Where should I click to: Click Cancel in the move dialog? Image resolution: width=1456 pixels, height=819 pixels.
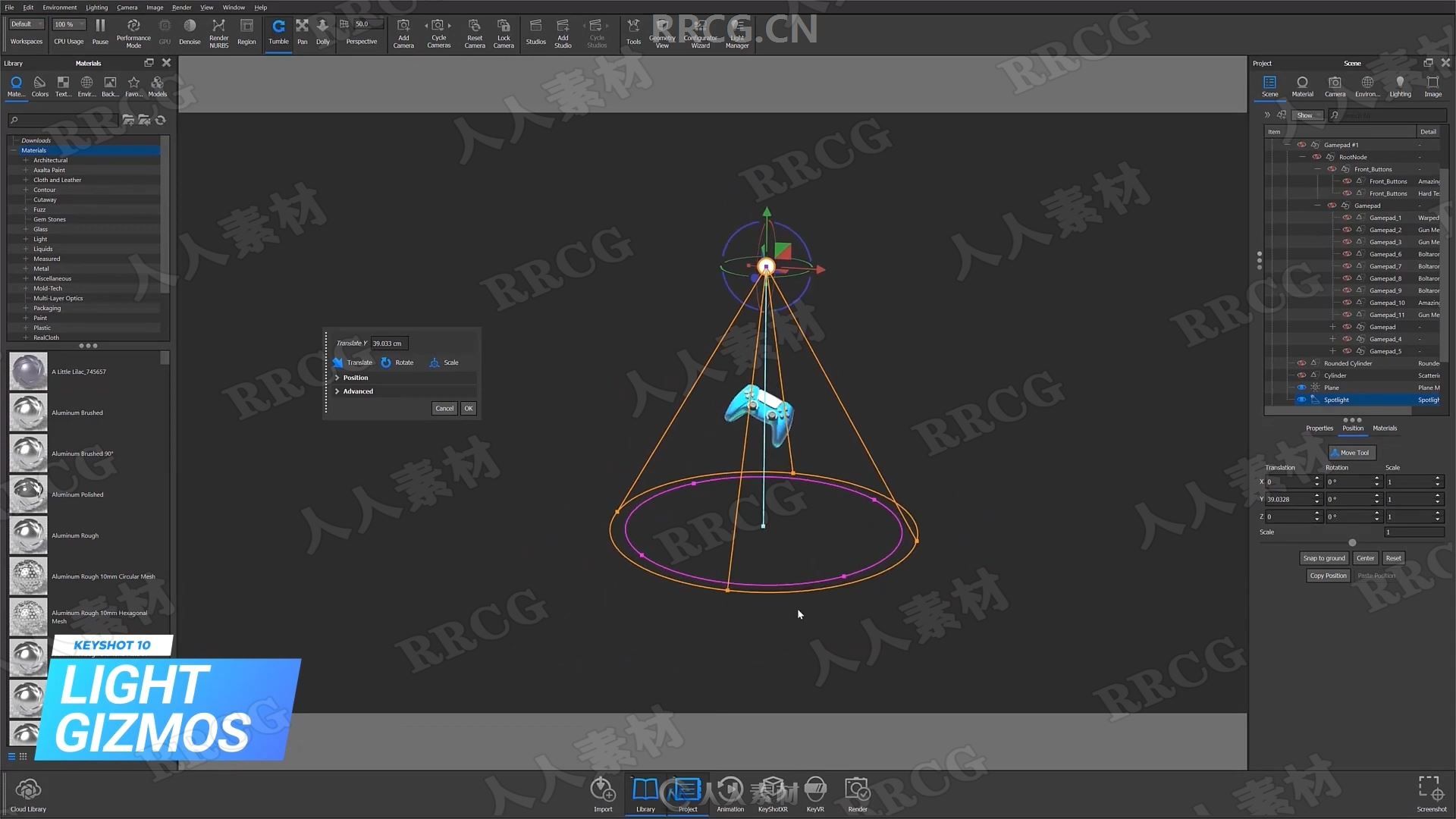(x=444, y=408)
